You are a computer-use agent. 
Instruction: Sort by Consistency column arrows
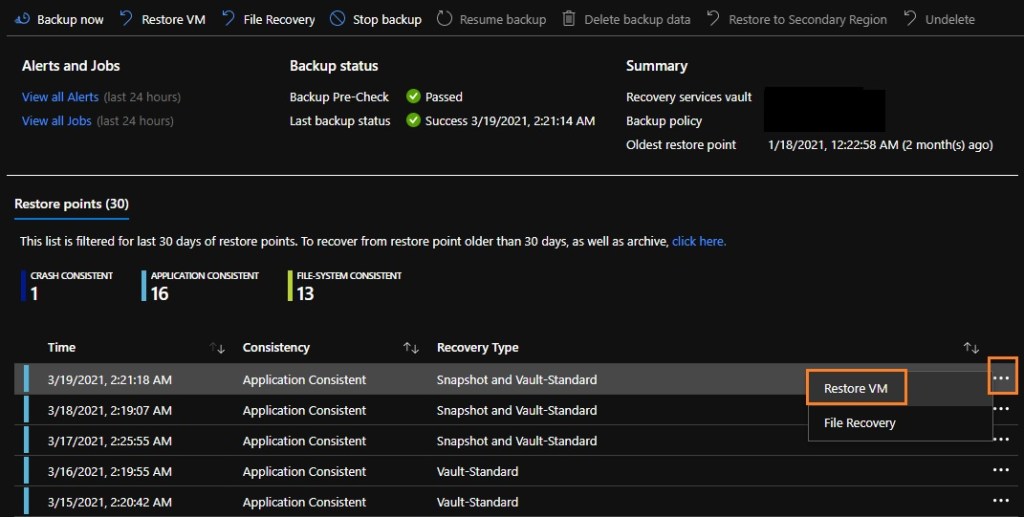pyautogui.click(x=411, y=348)
